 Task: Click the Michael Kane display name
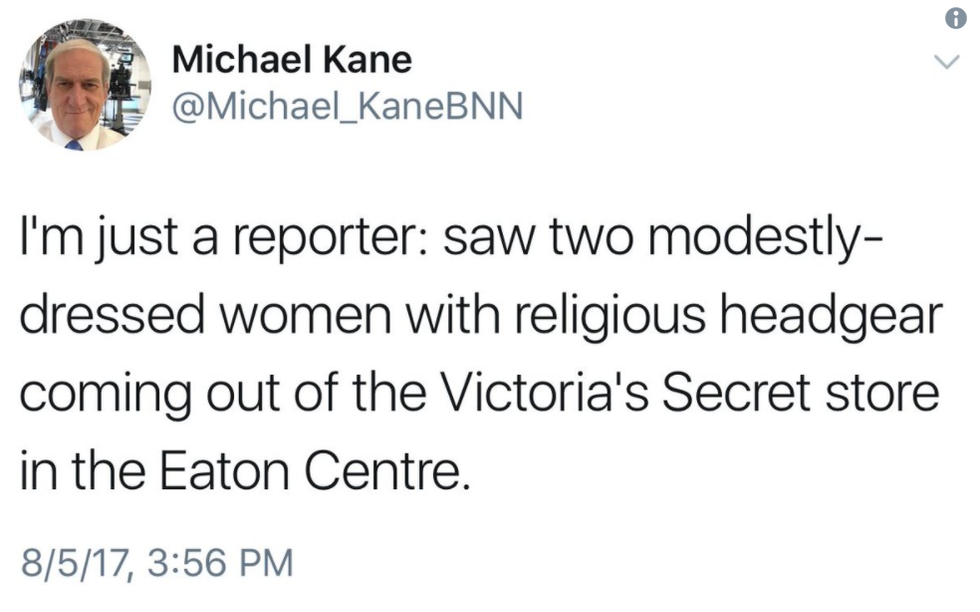click(291, 60)
